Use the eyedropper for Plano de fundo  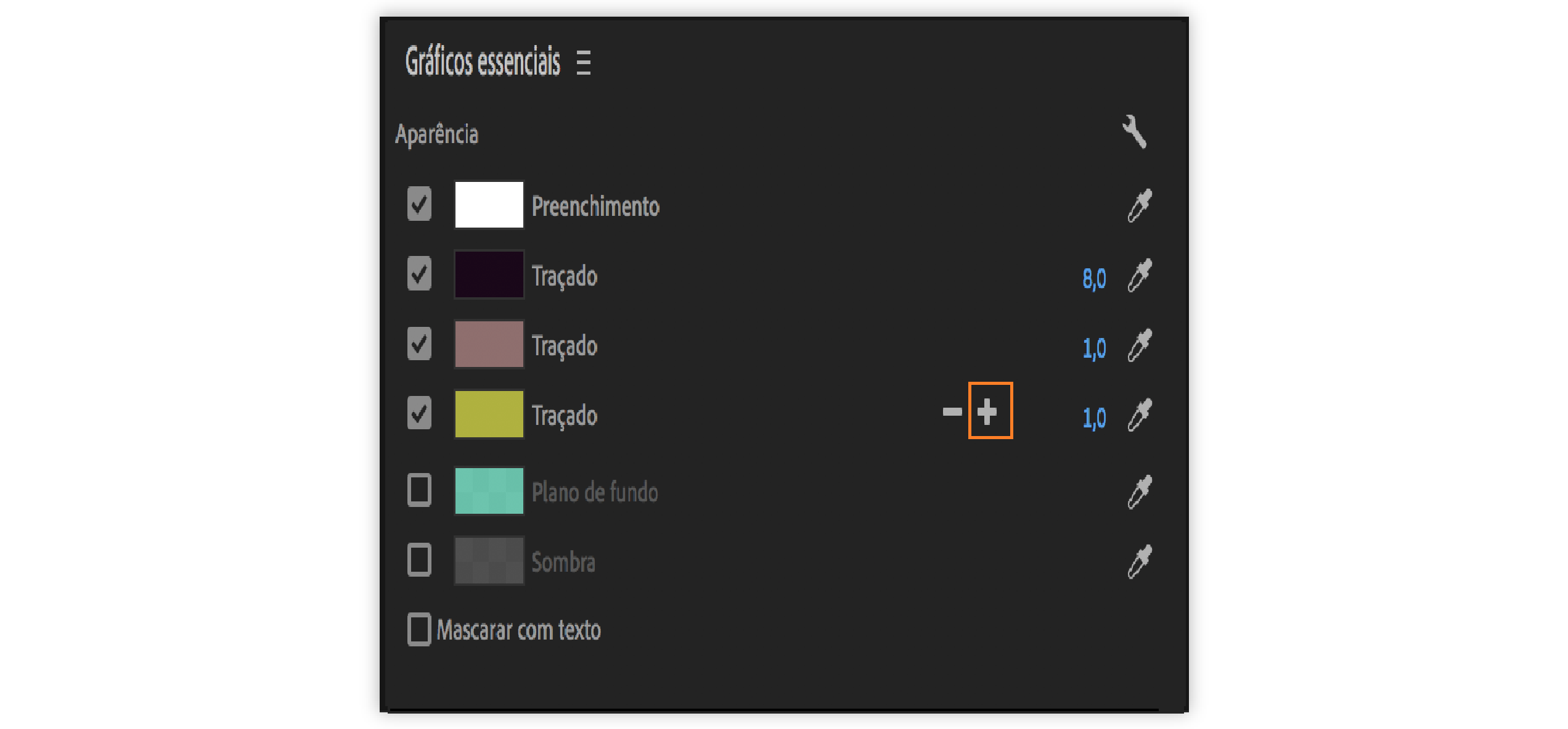click(1139, 492)
